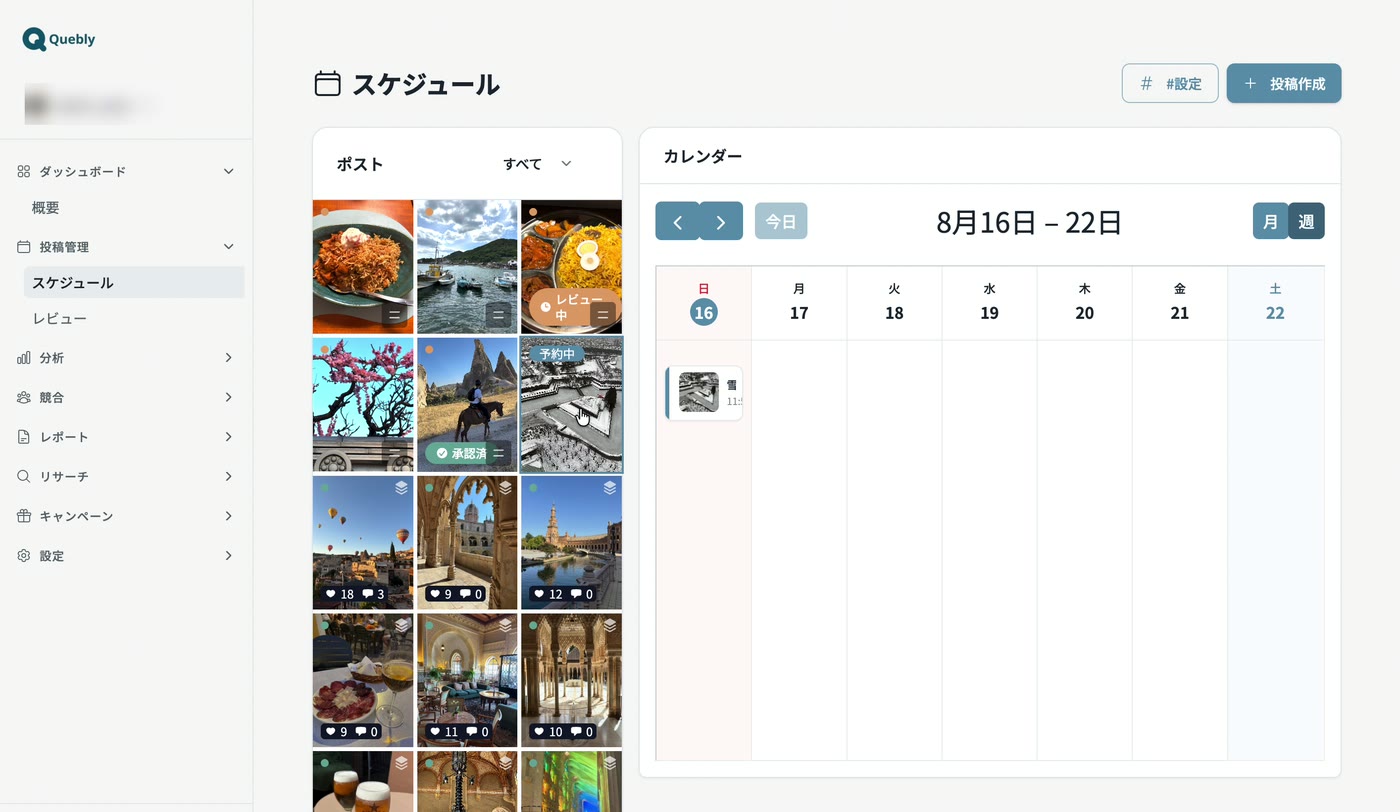Click the #設定 button
This screenshot has height=812, width=1400.
[1170, 84]
